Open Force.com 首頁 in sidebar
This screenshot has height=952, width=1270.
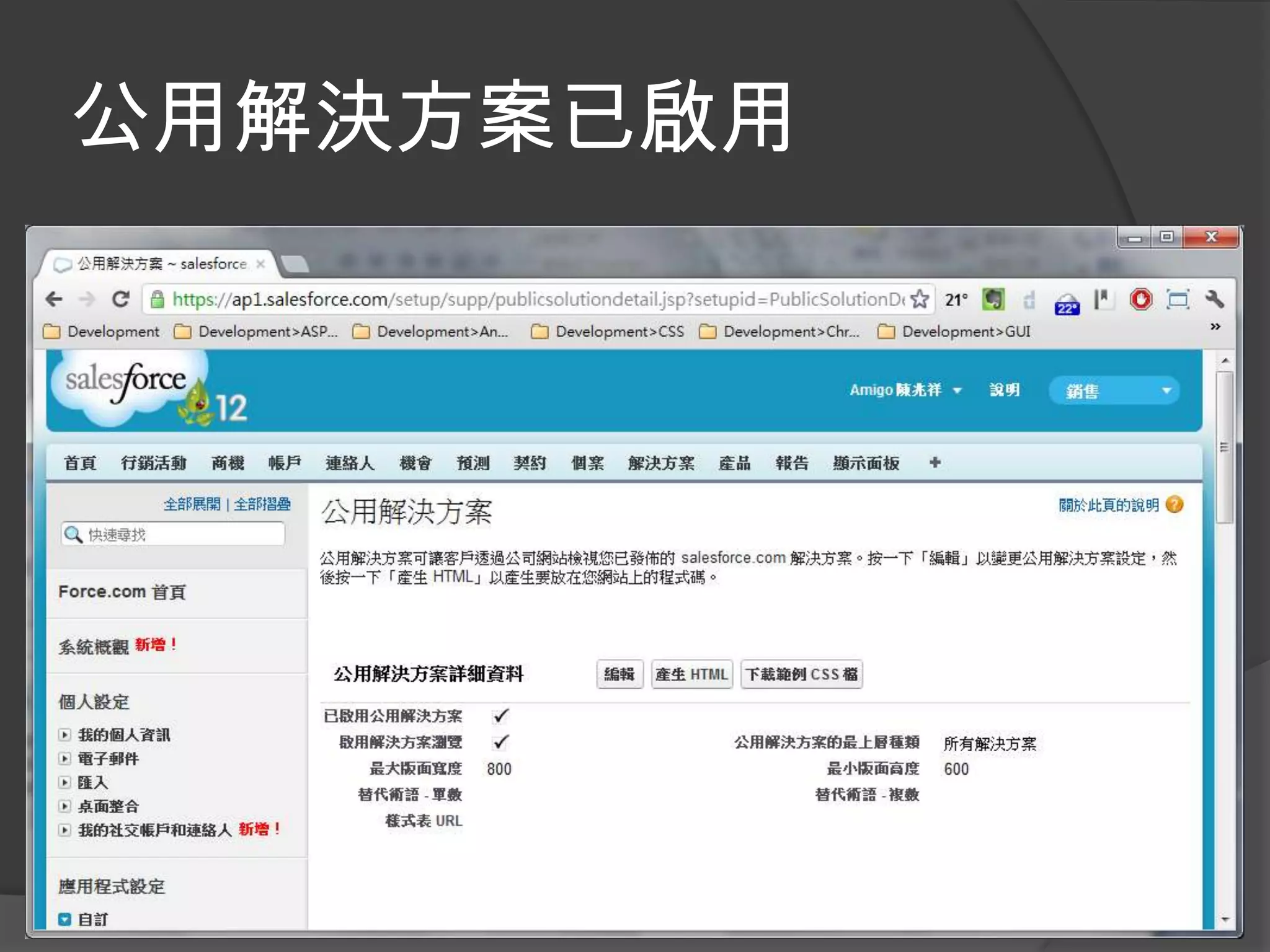coord(122,592)
